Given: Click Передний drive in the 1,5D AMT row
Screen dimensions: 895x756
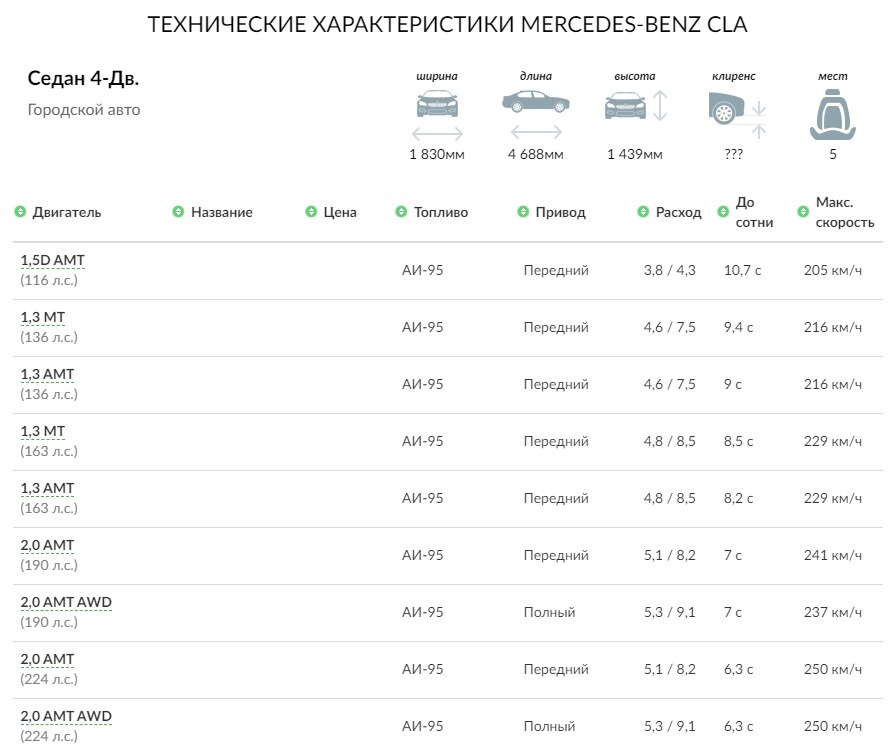Looking at the screenshot, I should point(556,270).
